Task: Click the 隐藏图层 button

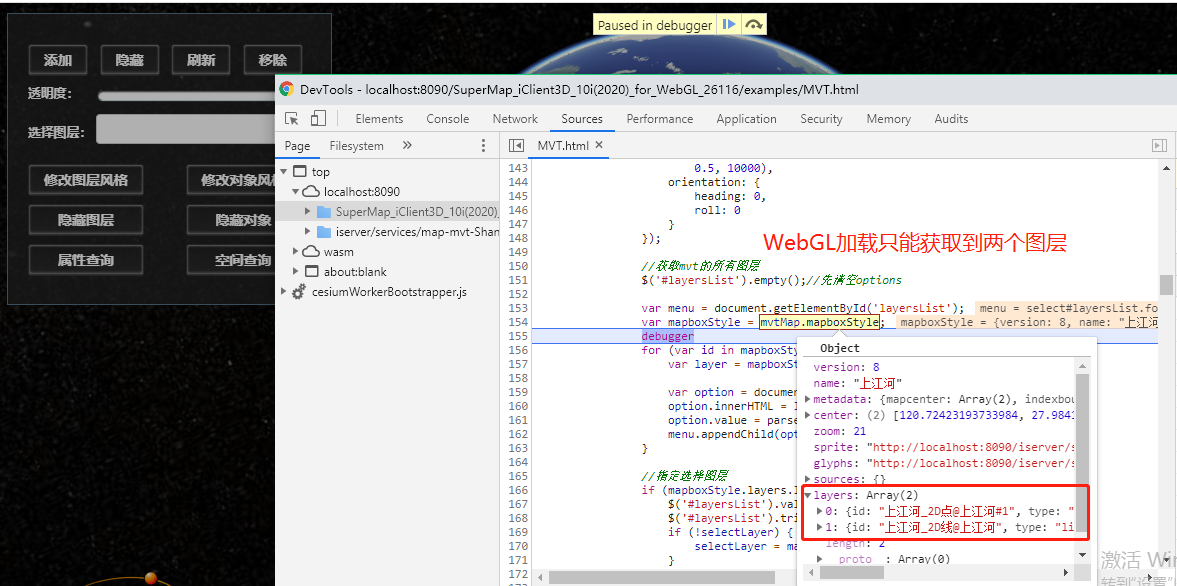Action: [86, 220]
